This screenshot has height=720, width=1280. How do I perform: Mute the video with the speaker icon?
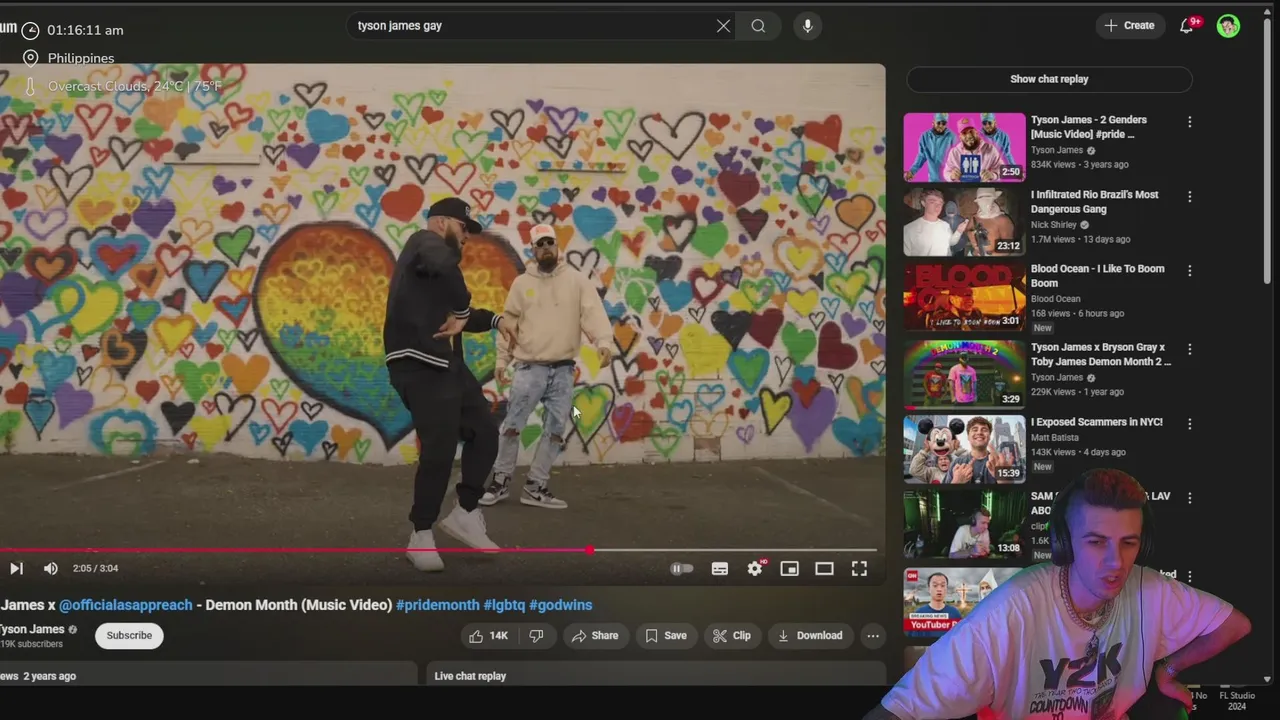(x=50, y=568)
